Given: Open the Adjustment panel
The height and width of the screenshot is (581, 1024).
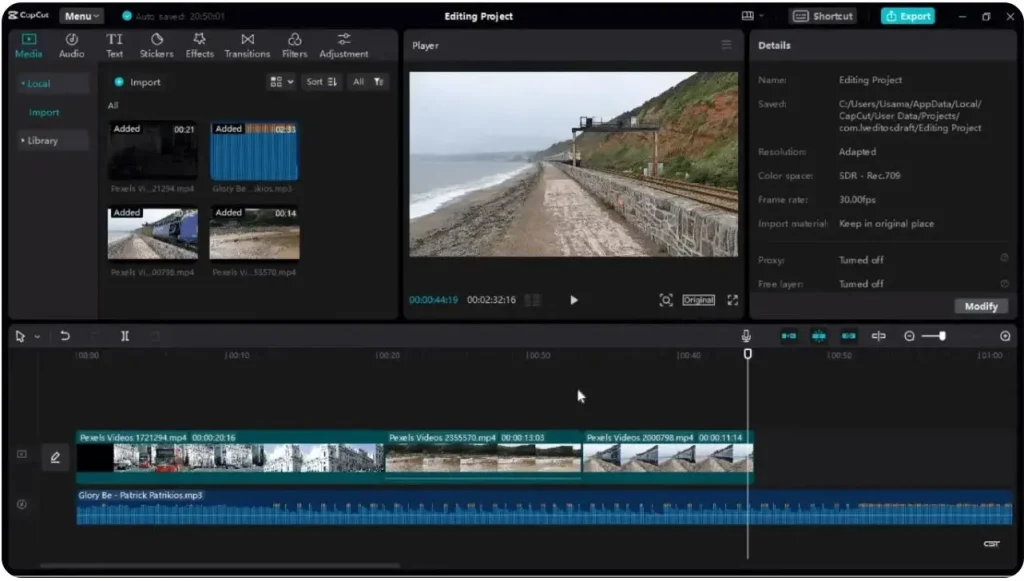Looking at the screenshot, I should (343, 45).
